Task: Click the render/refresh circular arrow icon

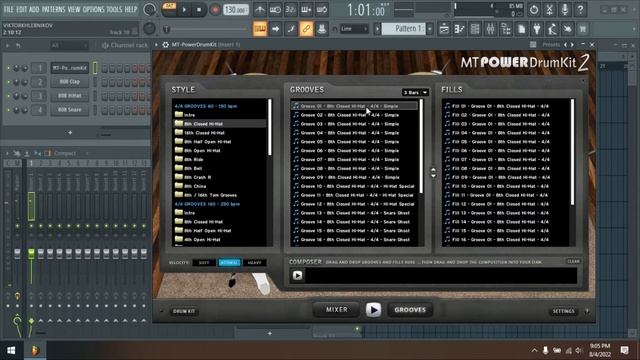Action: click(x=534, y=9)
